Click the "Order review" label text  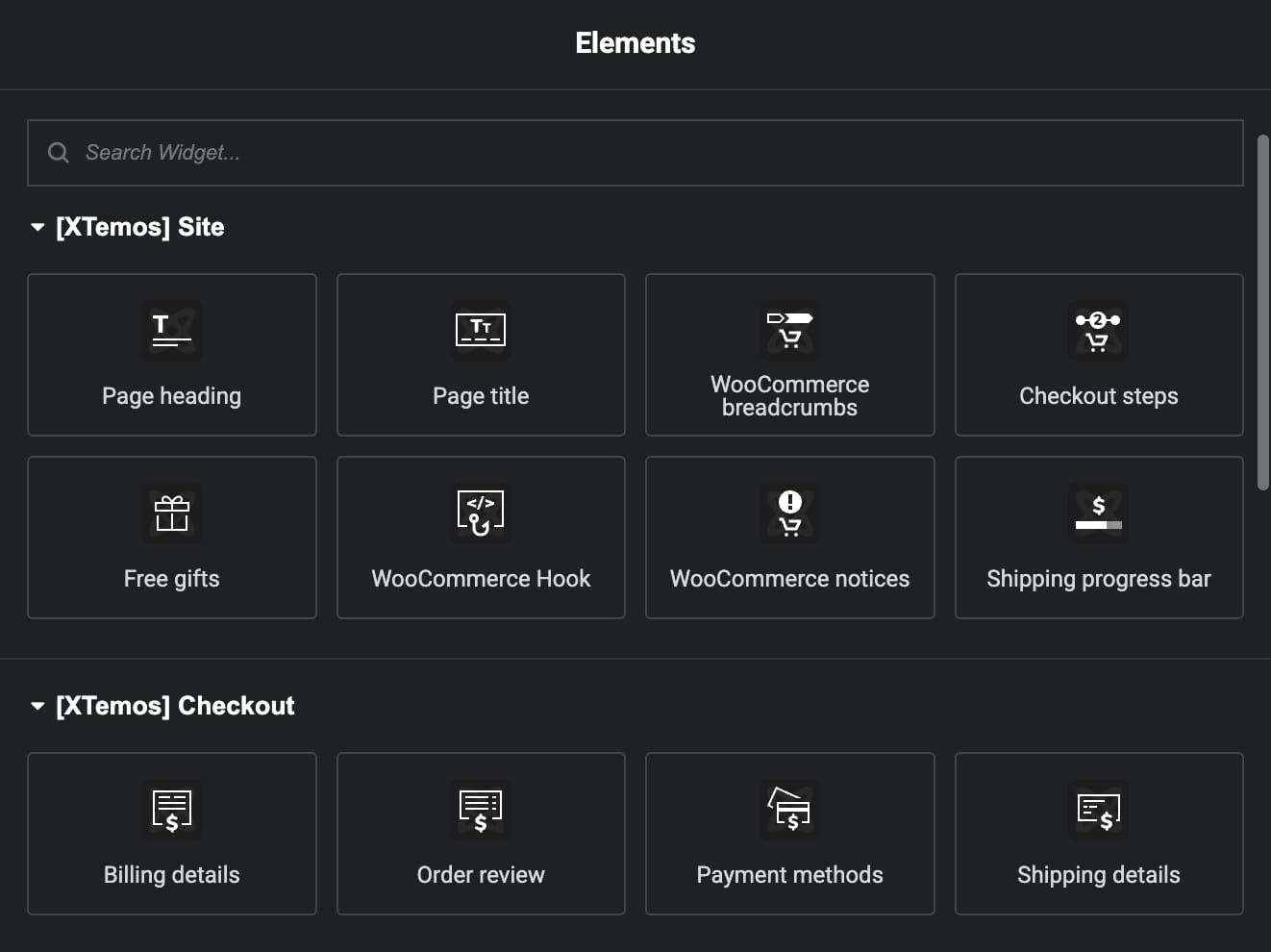point(481,875)
